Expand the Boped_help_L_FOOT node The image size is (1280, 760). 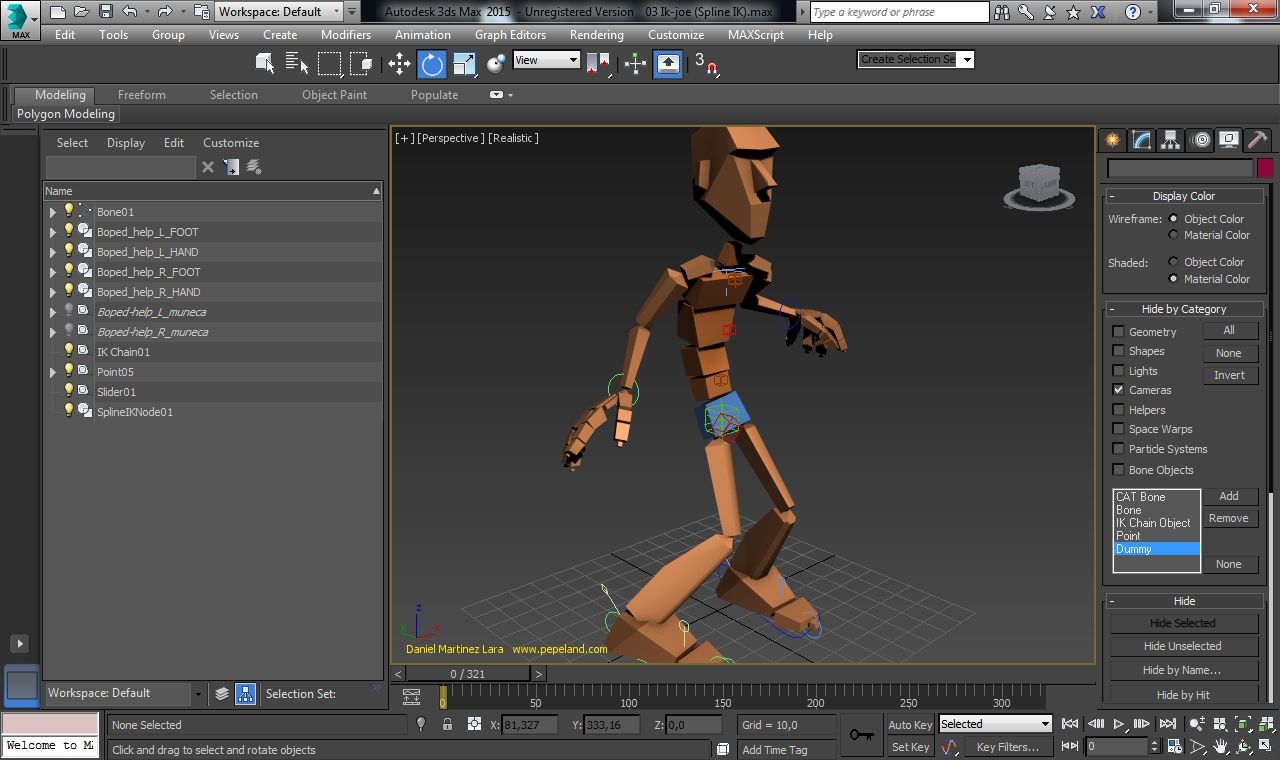(52, 232)
